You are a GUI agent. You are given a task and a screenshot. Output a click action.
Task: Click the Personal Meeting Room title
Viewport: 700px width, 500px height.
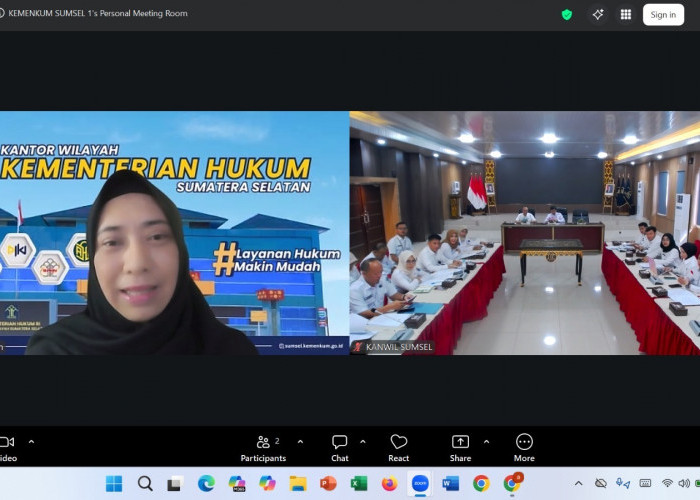pyautogui.click(x=98, y=13)
